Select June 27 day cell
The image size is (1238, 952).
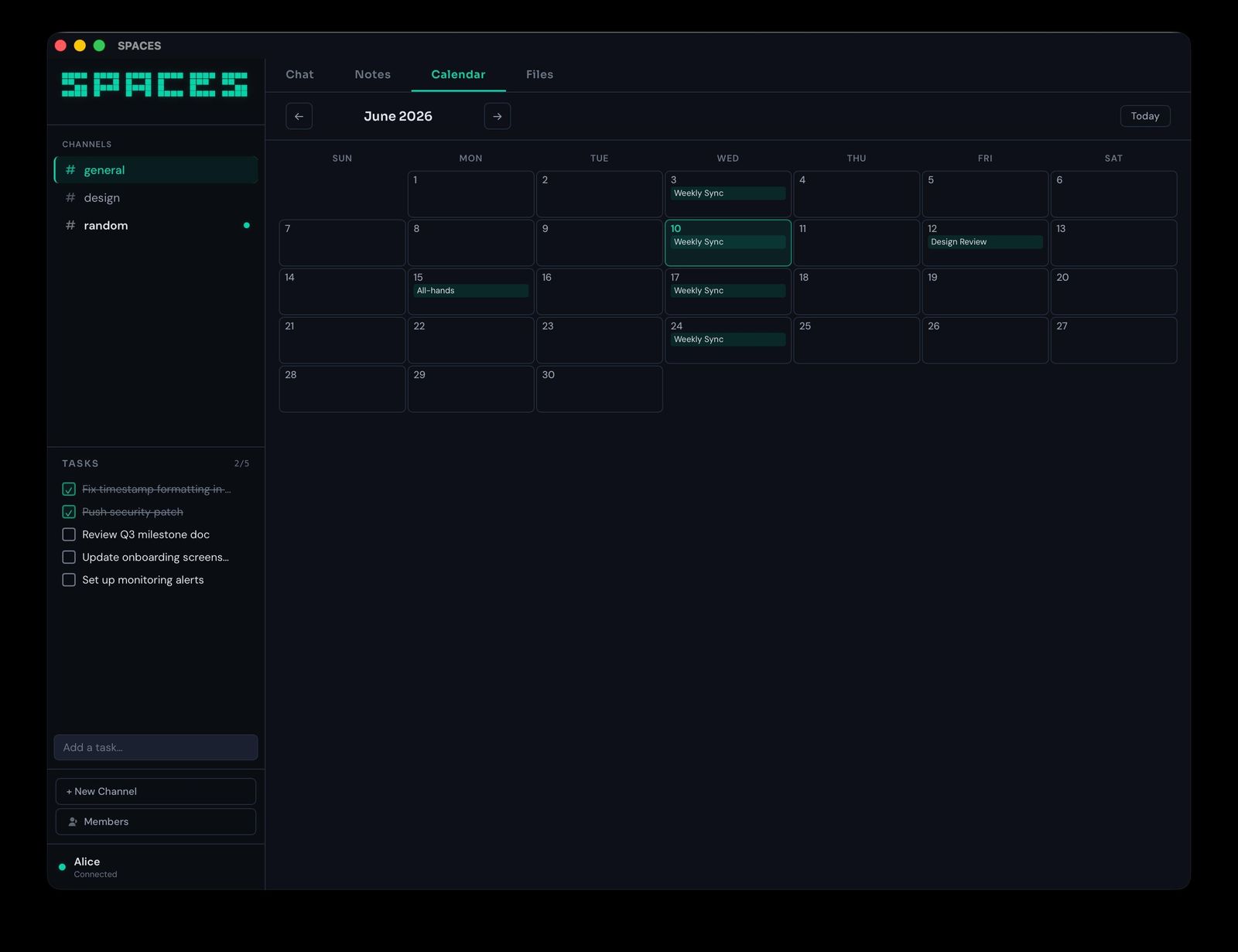coord(1113,340)
